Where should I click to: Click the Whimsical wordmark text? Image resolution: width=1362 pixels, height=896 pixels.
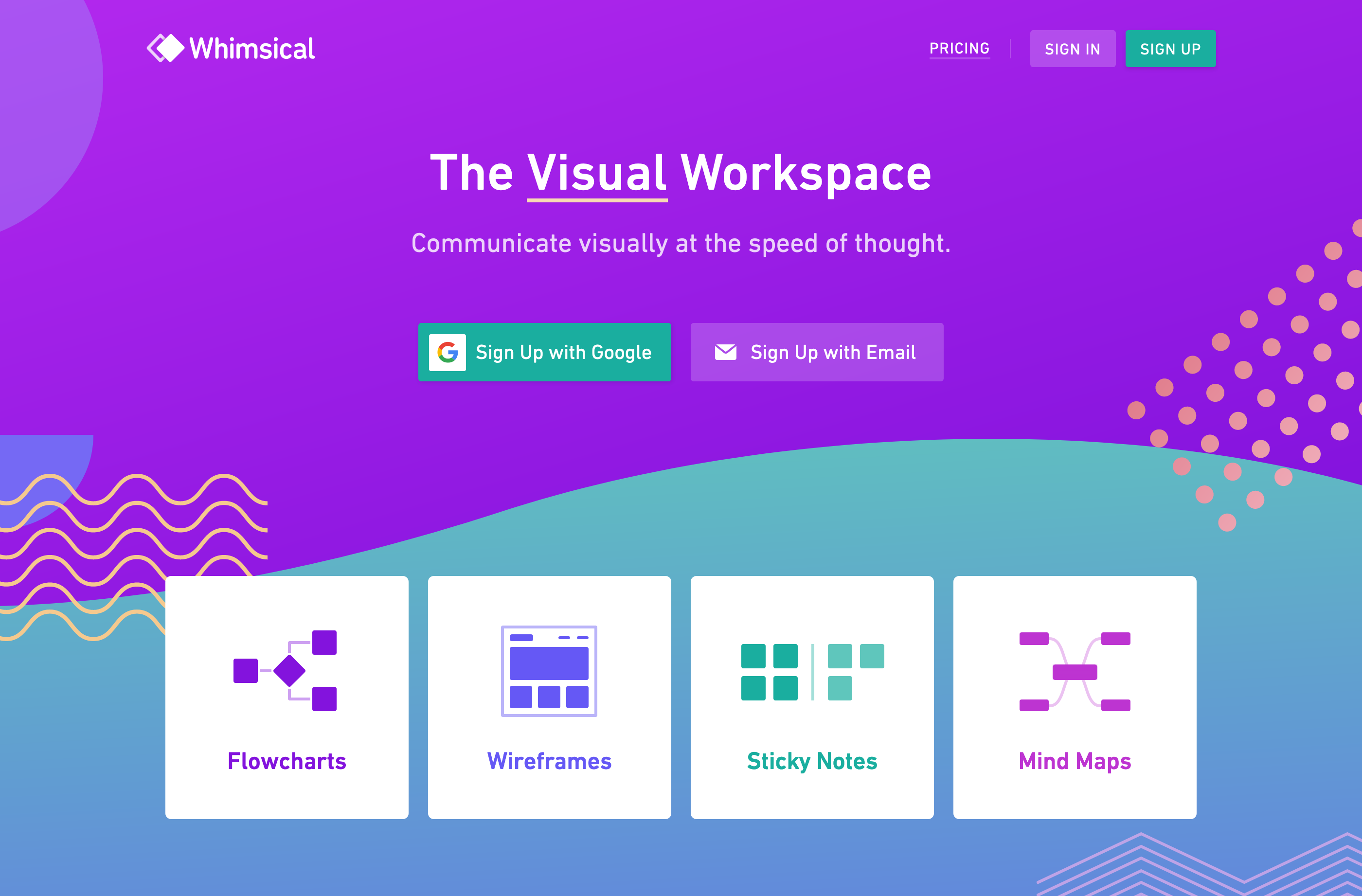tap(252, 49)
